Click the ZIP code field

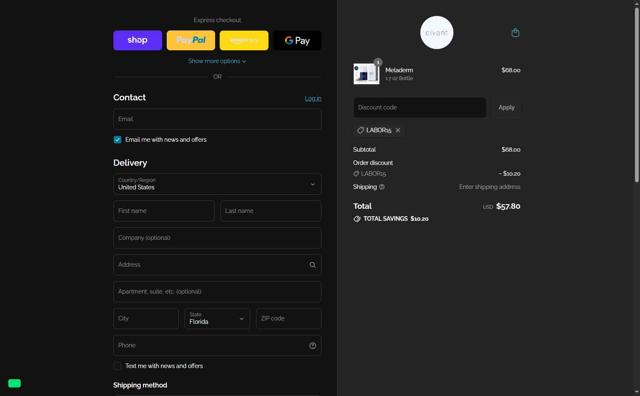coord(289,318)
